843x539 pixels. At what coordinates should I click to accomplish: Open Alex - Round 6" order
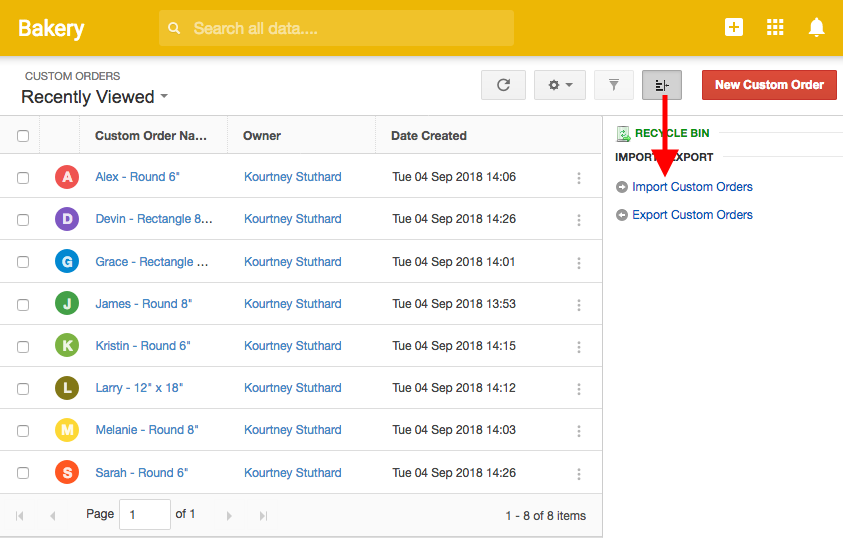pos(138,177)
